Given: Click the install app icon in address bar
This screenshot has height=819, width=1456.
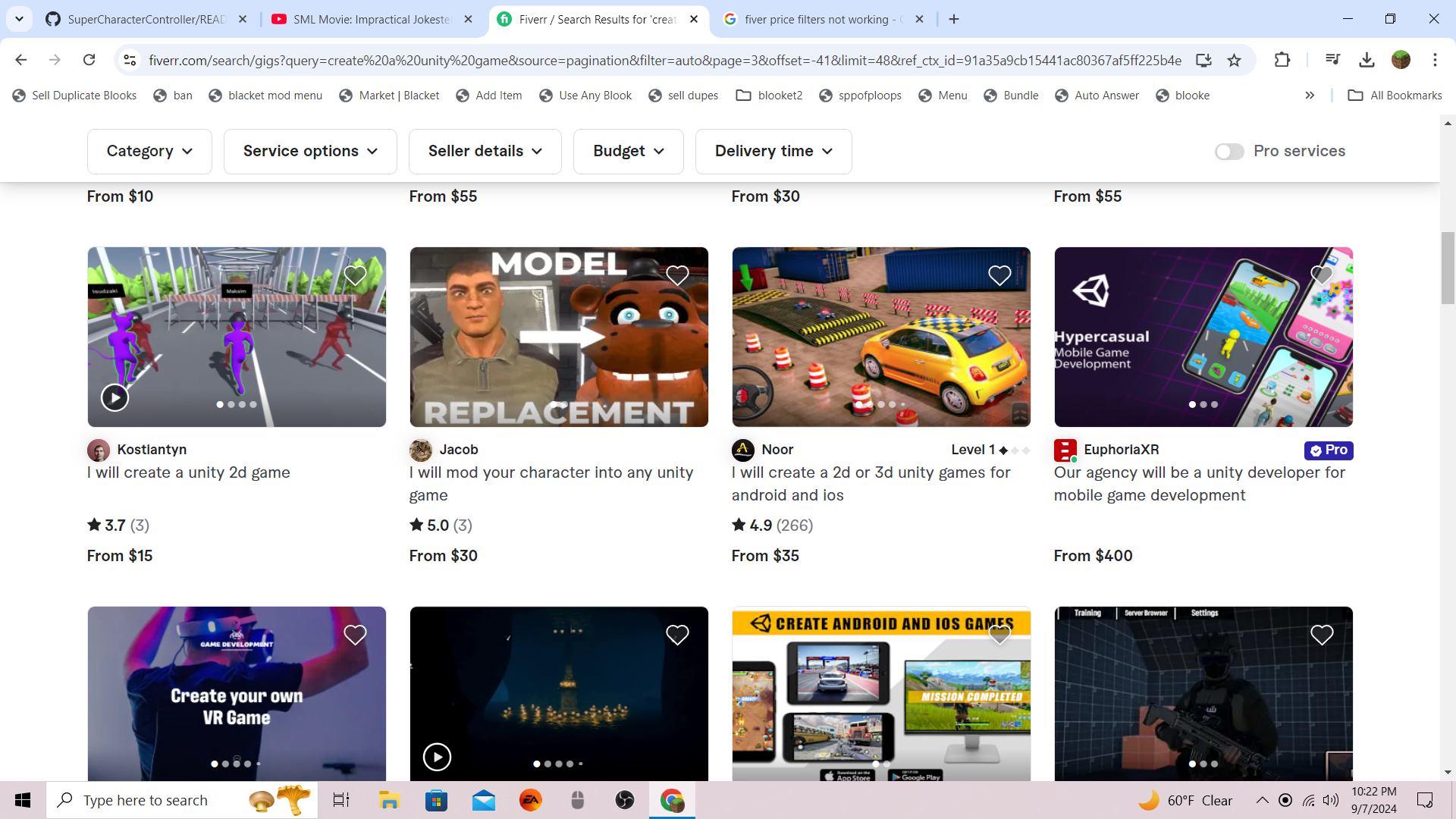Looking at the screenshot, I should click(x=1203, y=61).
